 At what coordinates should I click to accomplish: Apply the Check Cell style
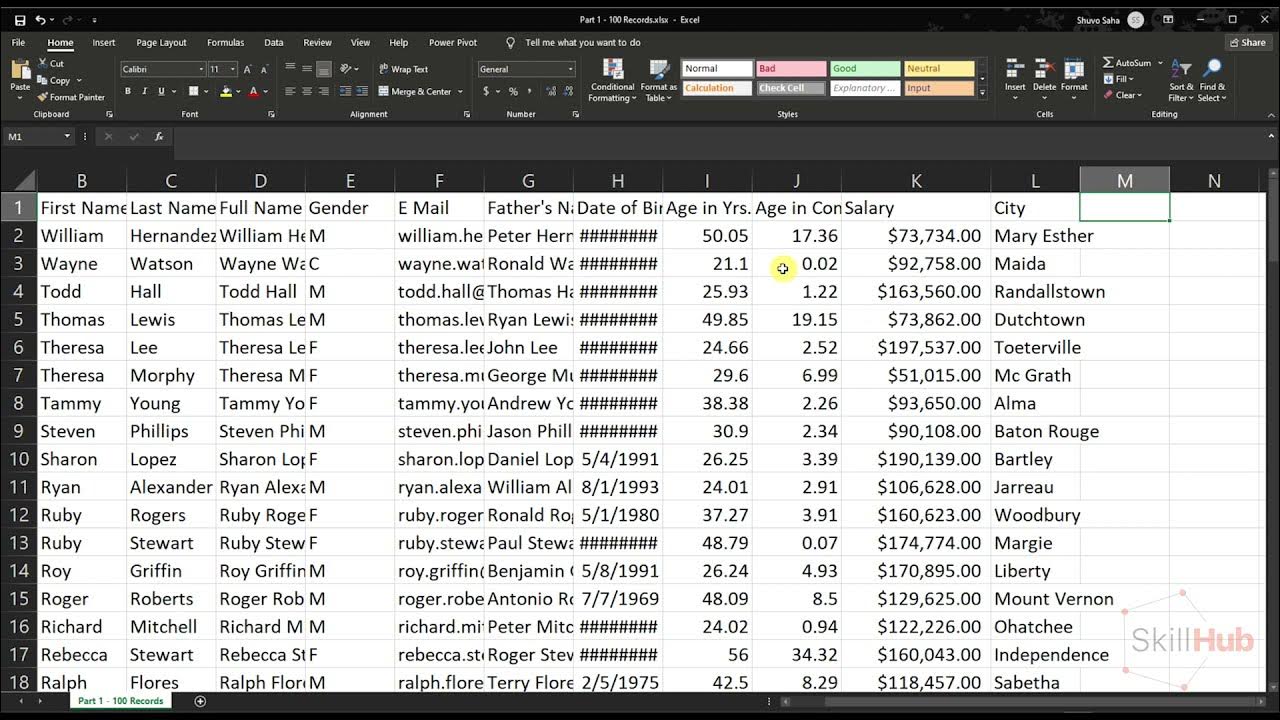791,88
